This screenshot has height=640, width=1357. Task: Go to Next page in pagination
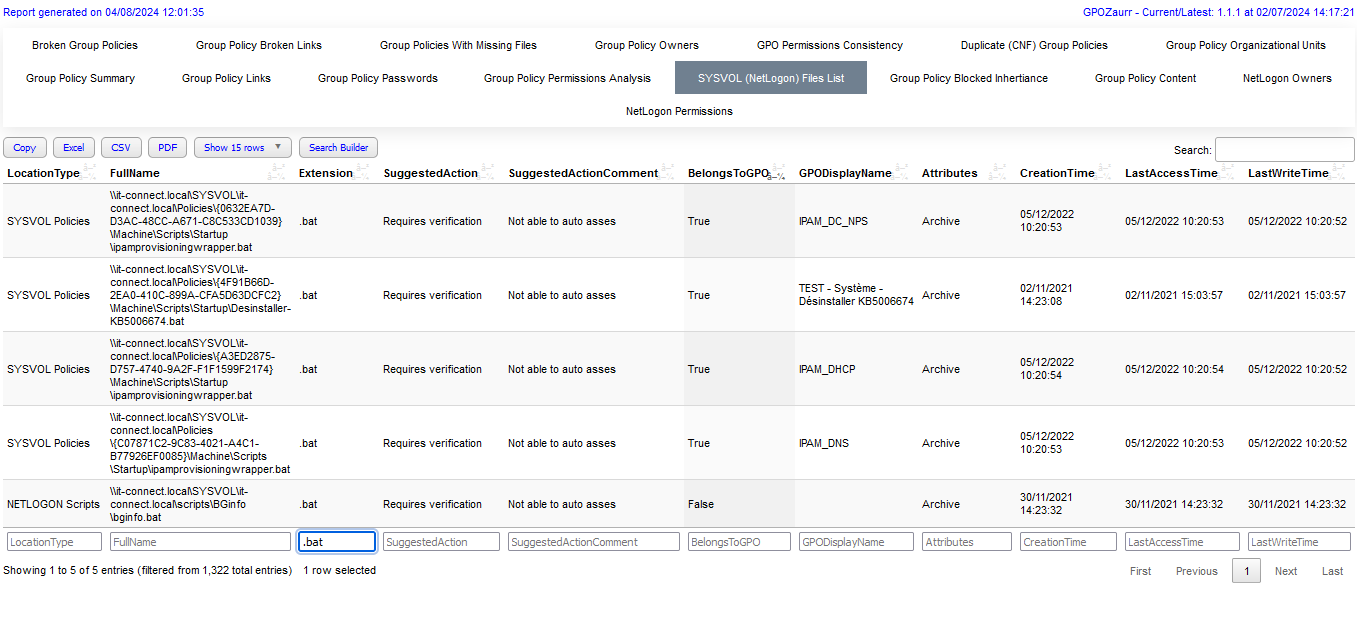tap(1285, 571)
